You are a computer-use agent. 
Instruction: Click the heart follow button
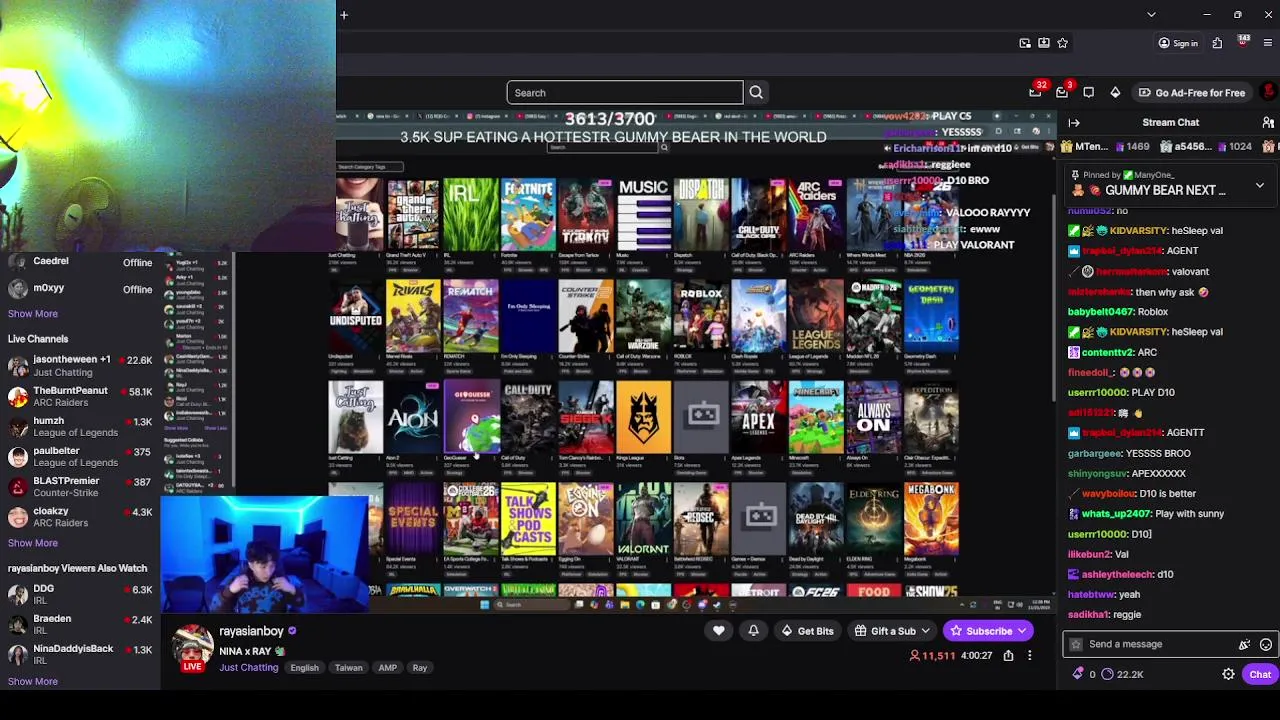718,631
